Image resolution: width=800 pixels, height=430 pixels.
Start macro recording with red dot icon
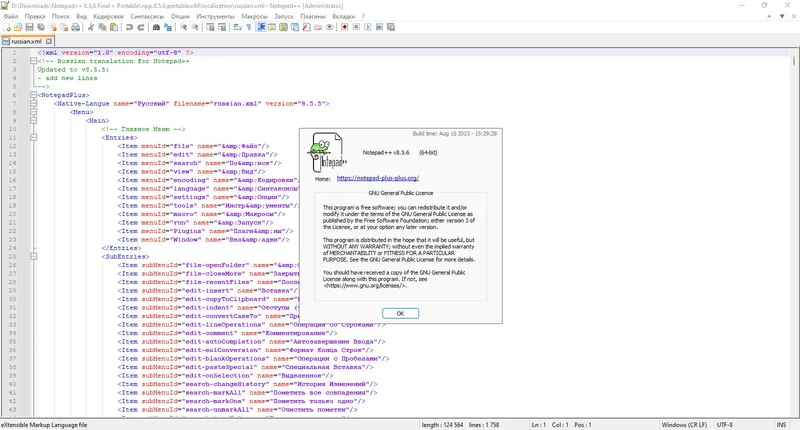[x=344, y=27]
